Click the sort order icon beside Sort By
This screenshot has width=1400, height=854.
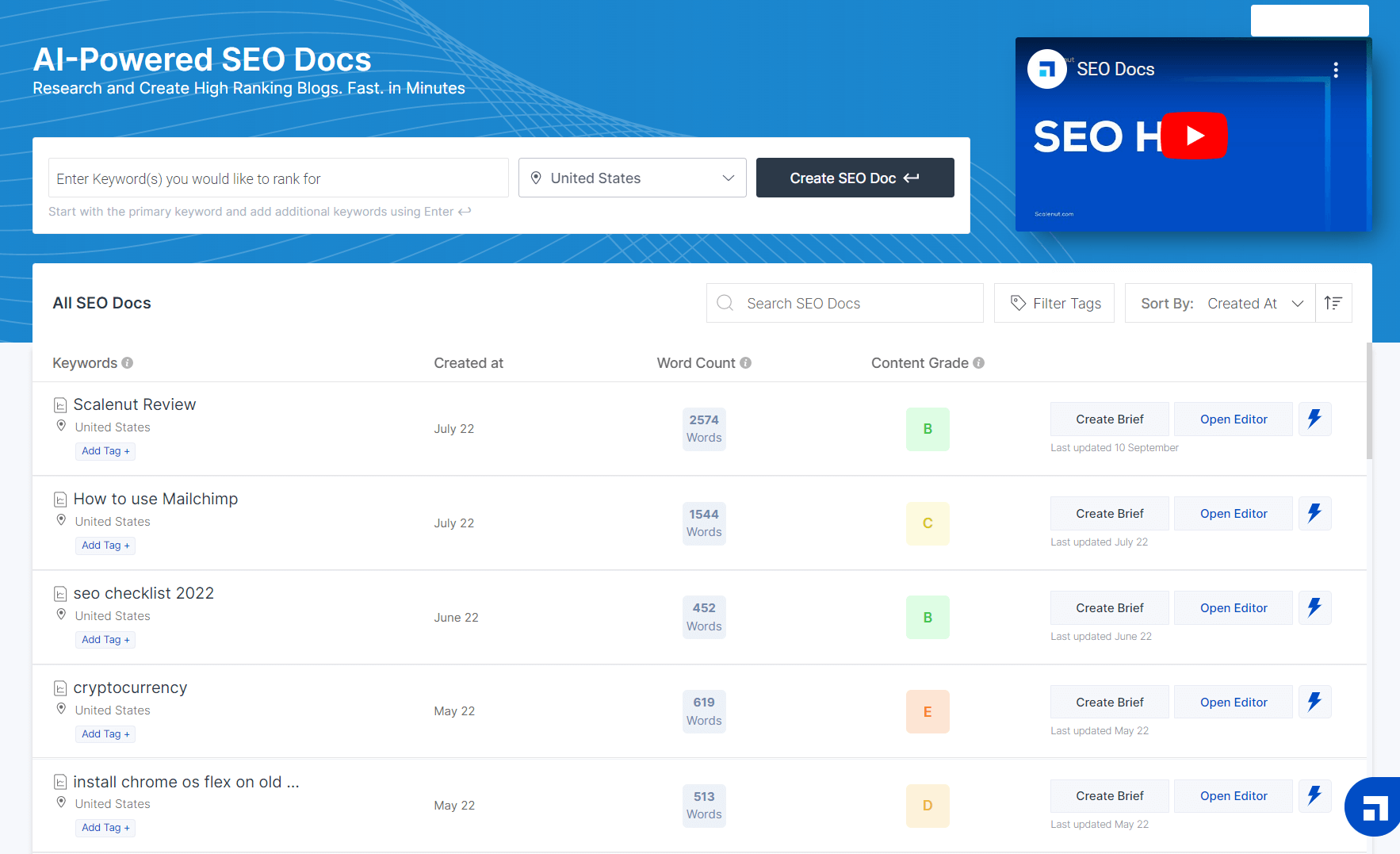(1333, 303)
